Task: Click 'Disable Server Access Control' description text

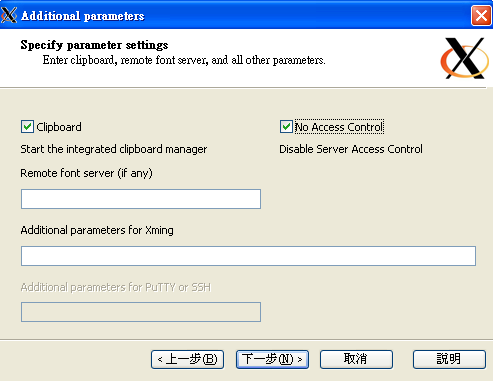Action: (x=351, y=149)
